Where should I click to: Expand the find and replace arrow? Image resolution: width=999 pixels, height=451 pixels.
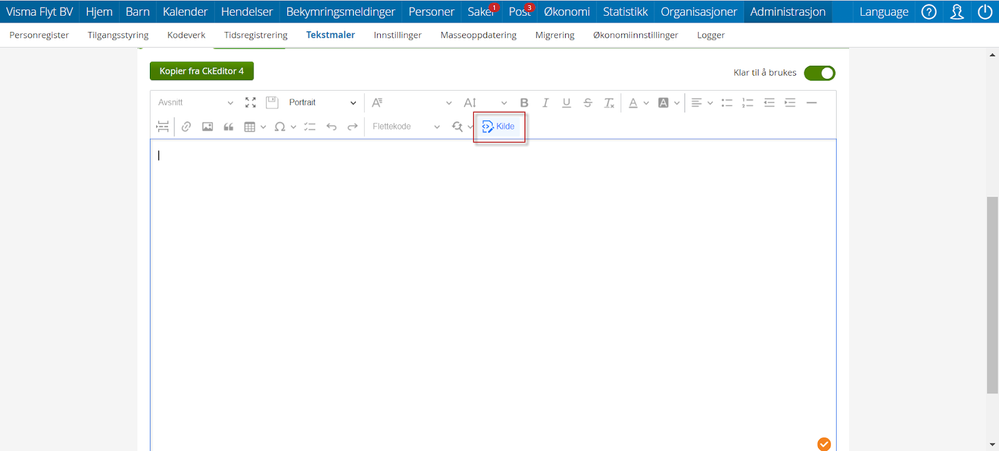point(470,126)
